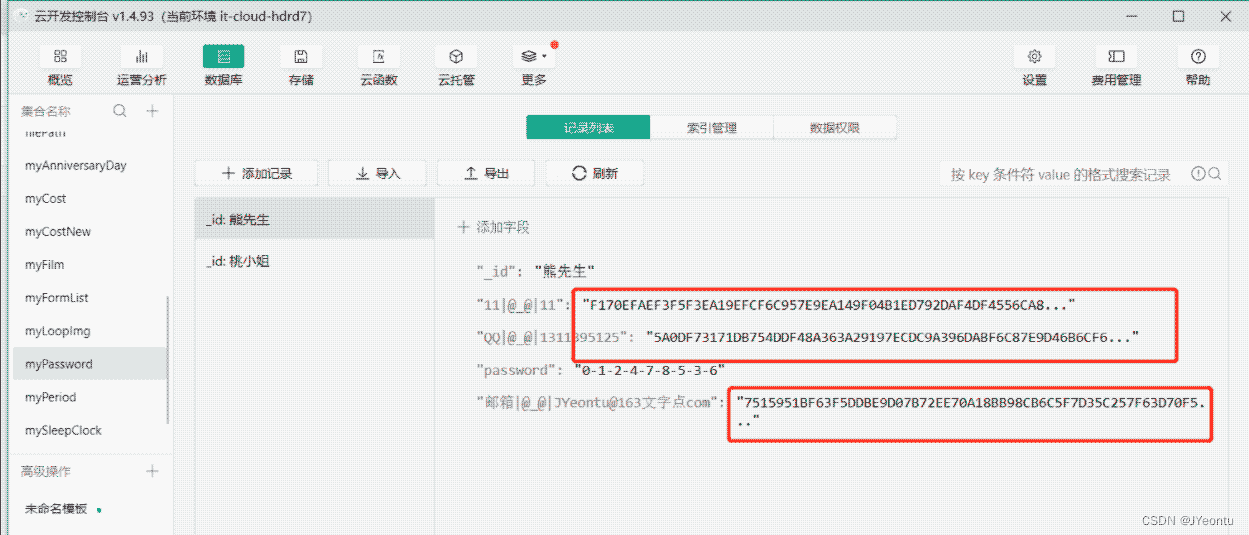Add a template under 高级操作
Screen dimensions: 1249x535
[152, 471]
